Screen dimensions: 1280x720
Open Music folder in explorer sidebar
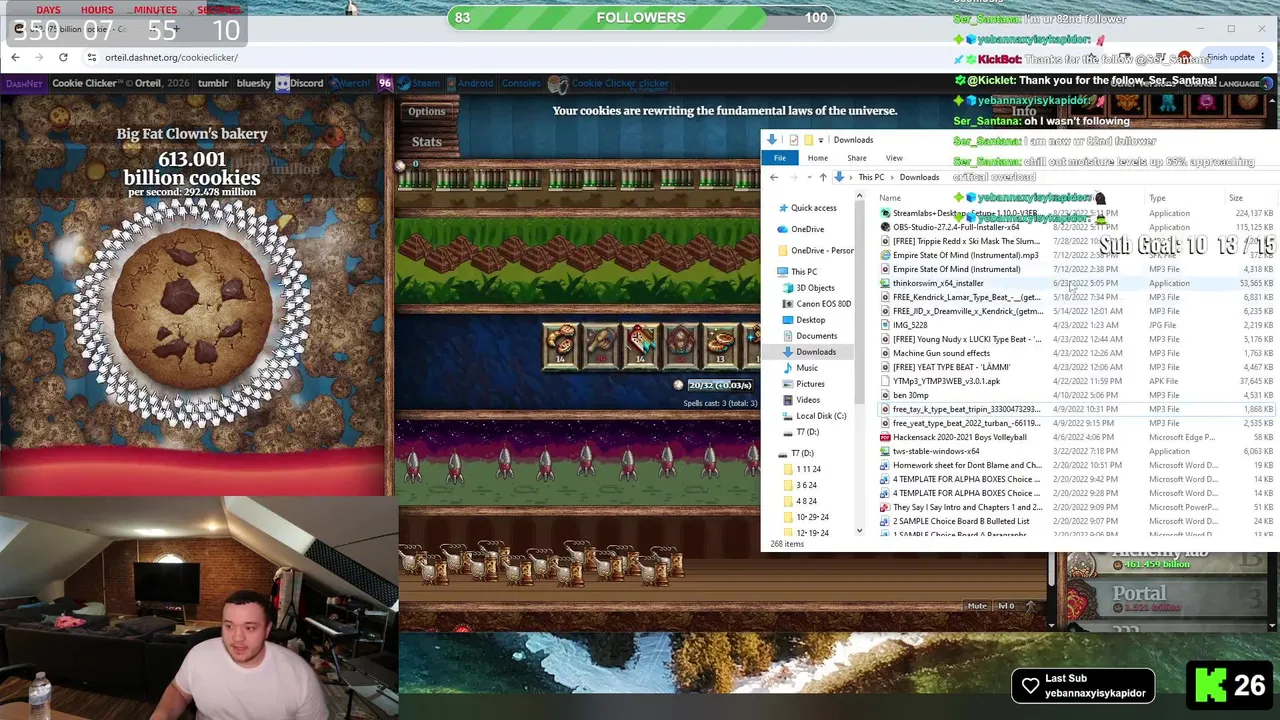coord(806,368)
